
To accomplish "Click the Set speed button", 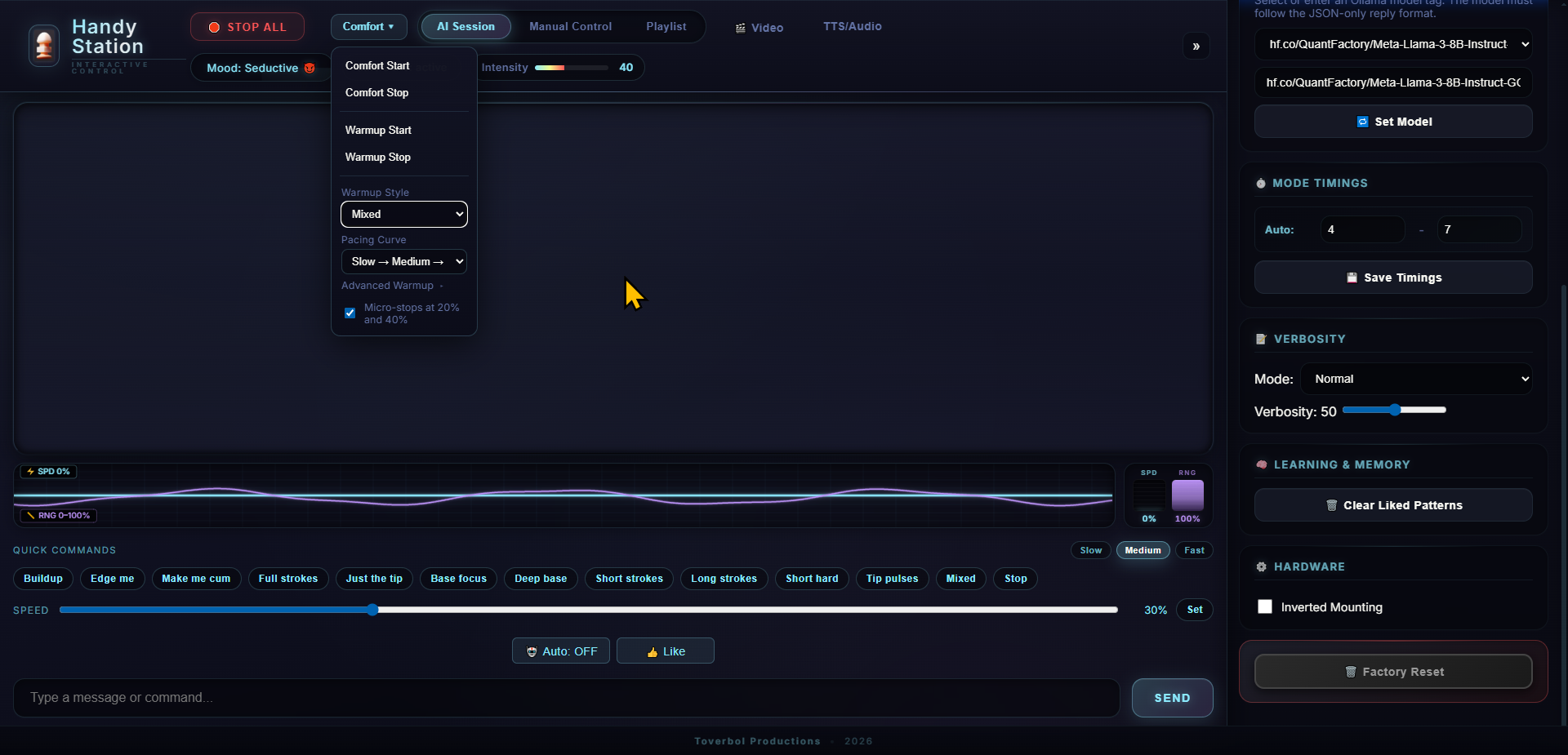I will [x=1194, y=610].
